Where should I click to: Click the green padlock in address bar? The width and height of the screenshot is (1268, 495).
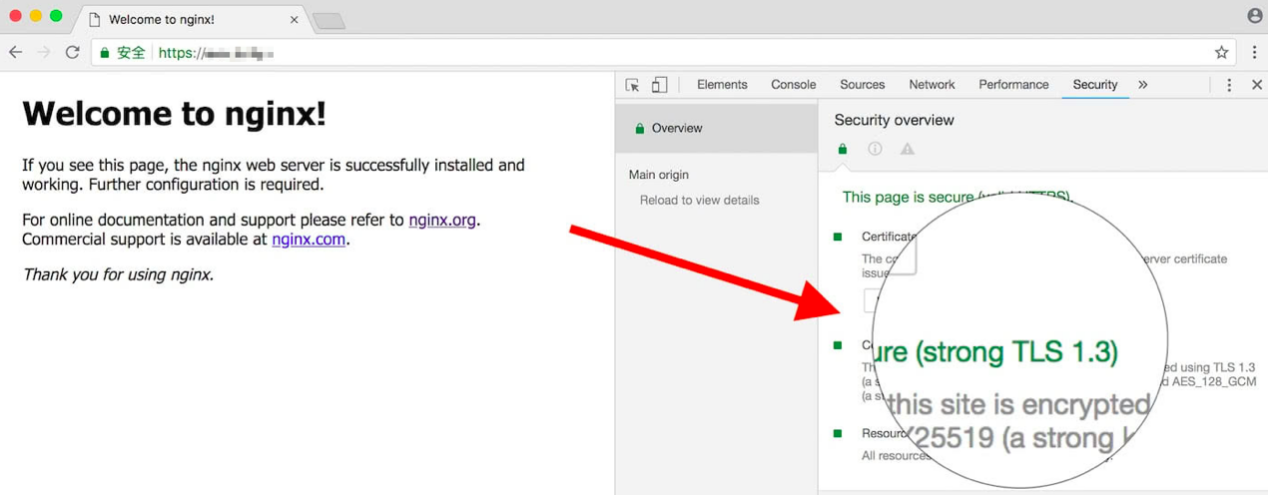(104, 52)
